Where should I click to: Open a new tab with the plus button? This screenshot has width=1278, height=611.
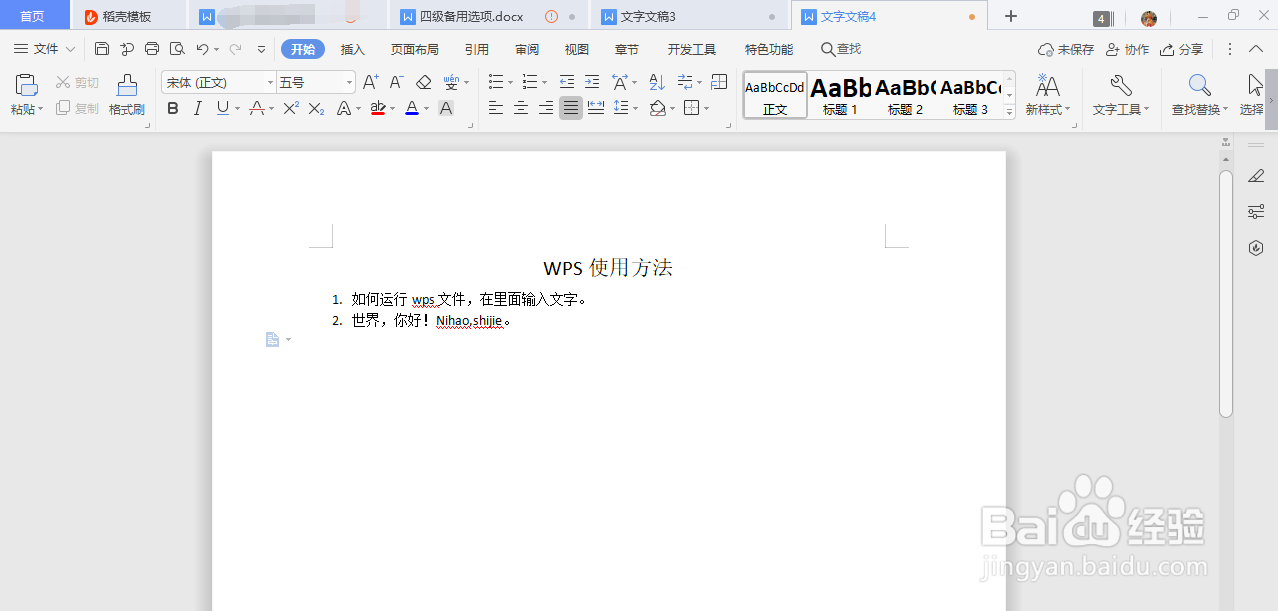[x=1011, y=16]
